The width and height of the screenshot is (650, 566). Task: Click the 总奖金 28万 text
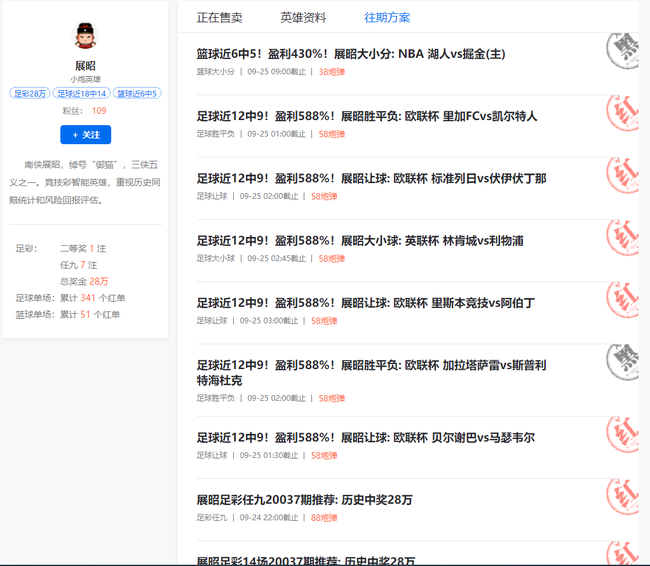point(84,282)
